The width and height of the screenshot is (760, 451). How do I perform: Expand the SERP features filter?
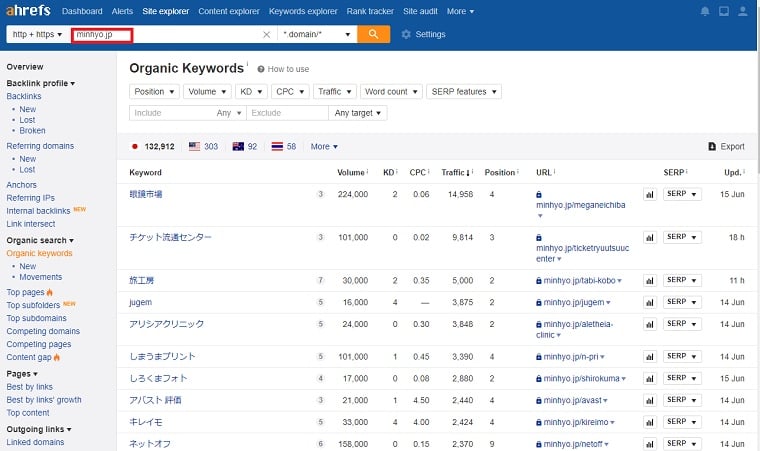click(463, 91)
